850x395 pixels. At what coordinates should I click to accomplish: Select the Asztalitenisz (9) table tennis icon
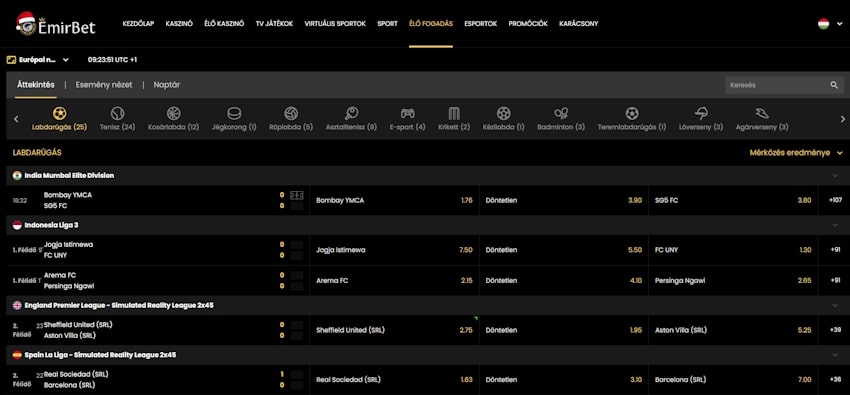tap(351, 113)
